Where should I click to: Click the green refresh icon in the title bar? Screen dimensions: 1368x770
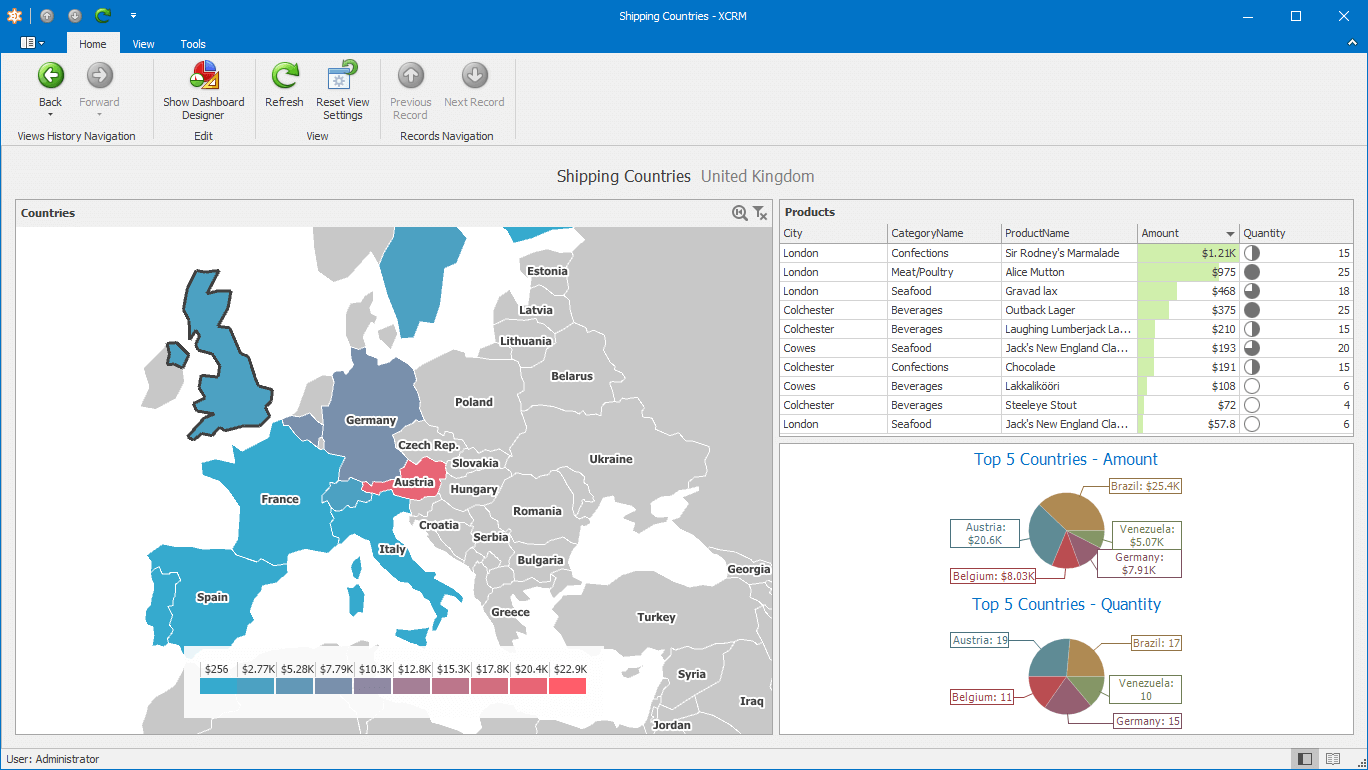103,16
